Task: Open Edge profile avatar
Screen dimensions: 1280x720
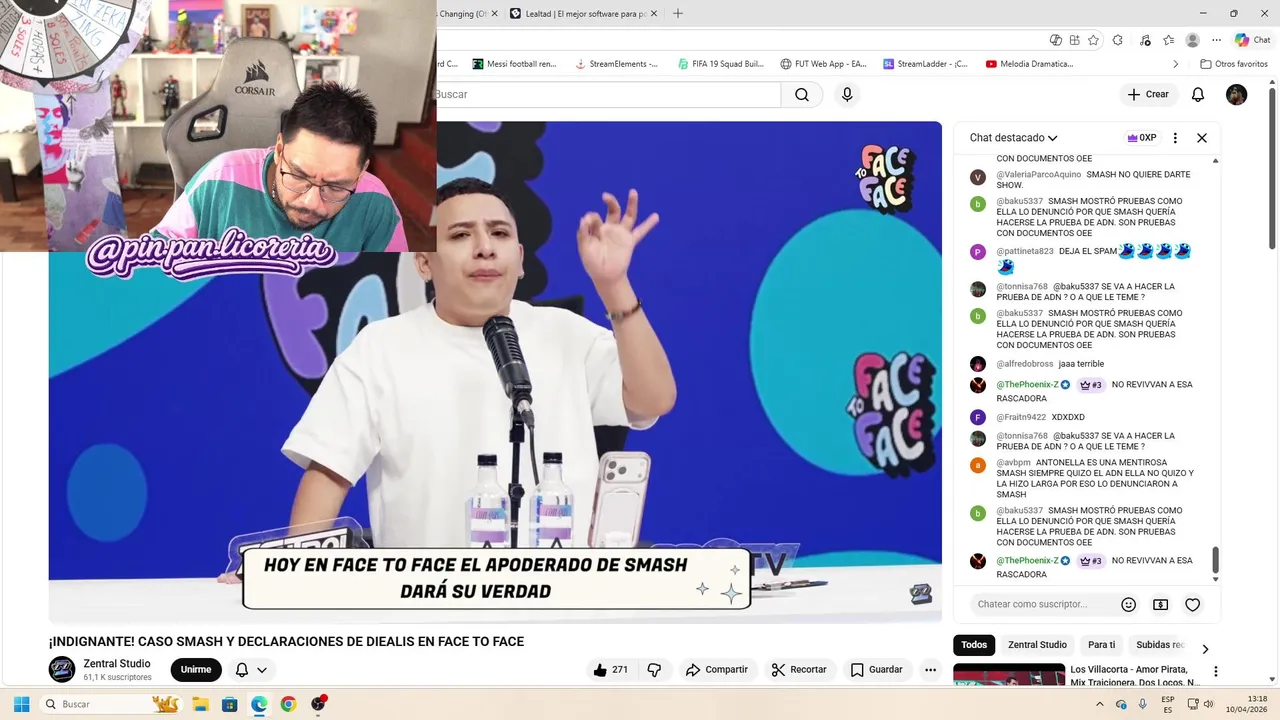Action: 1192,40
